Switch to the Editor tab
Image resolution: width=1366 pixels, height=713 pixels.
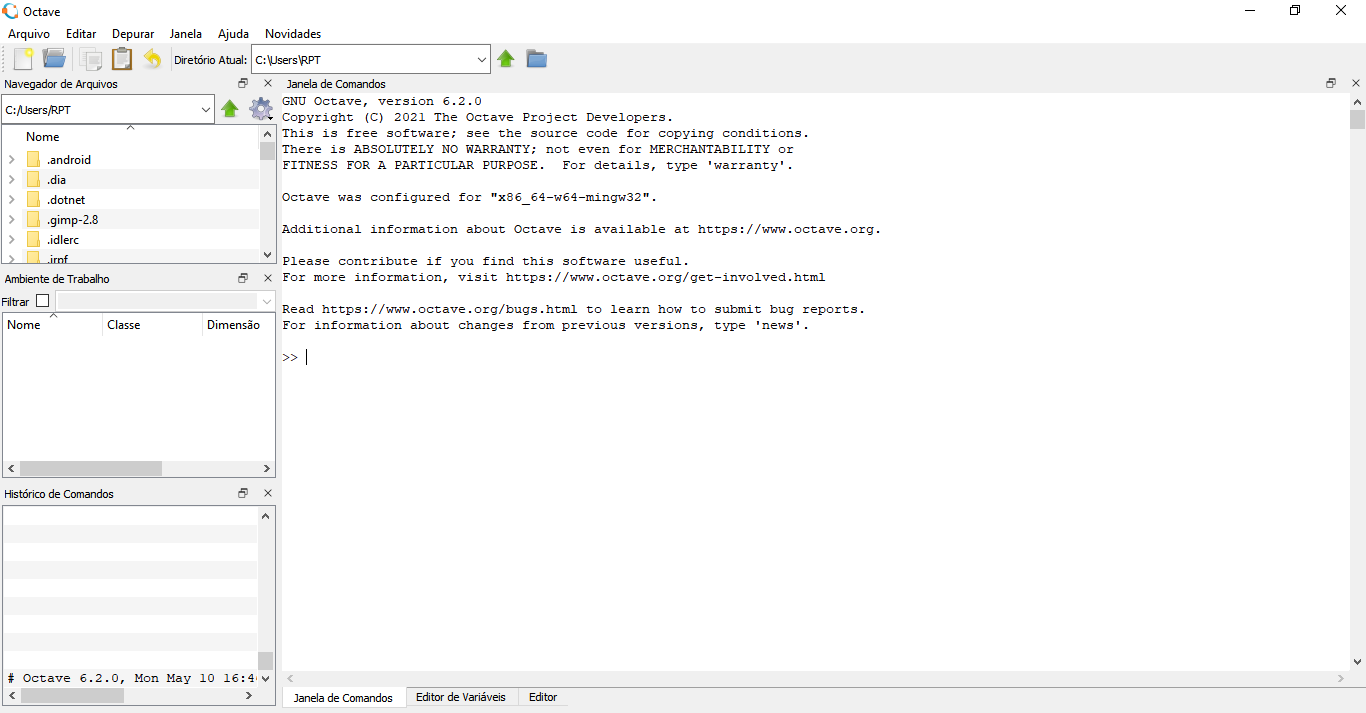pyautogui.click(x=543, y=697)
